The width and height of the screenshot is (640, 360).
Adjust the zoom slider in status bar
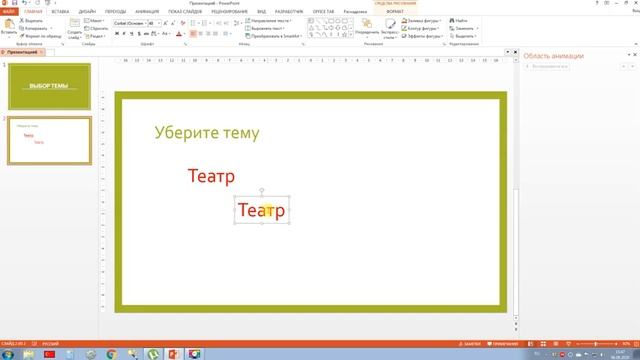pos(596,344)
